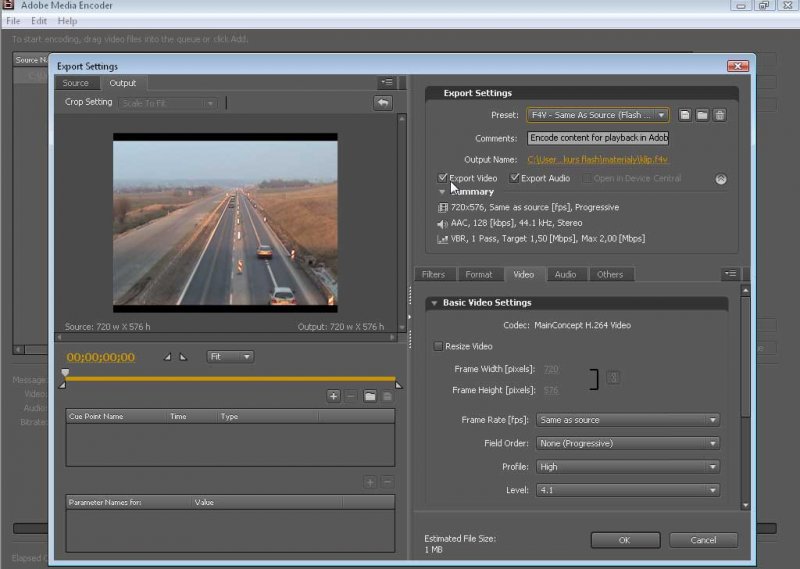Image resolution: width=800 pixels, height=569 pixels.
Task: Open the Preset dropdown
Action: (598, 115)
